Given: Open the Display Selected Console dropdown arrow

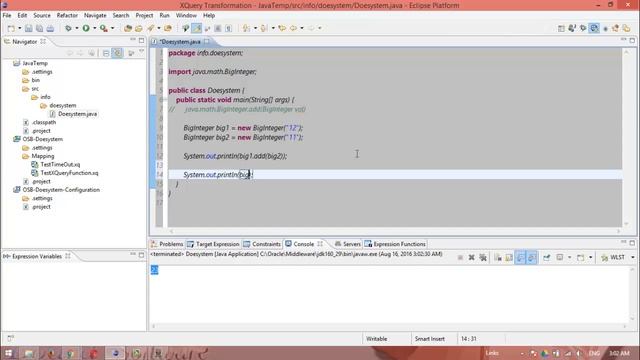Looking at the screenshot, I should (569, 257).
